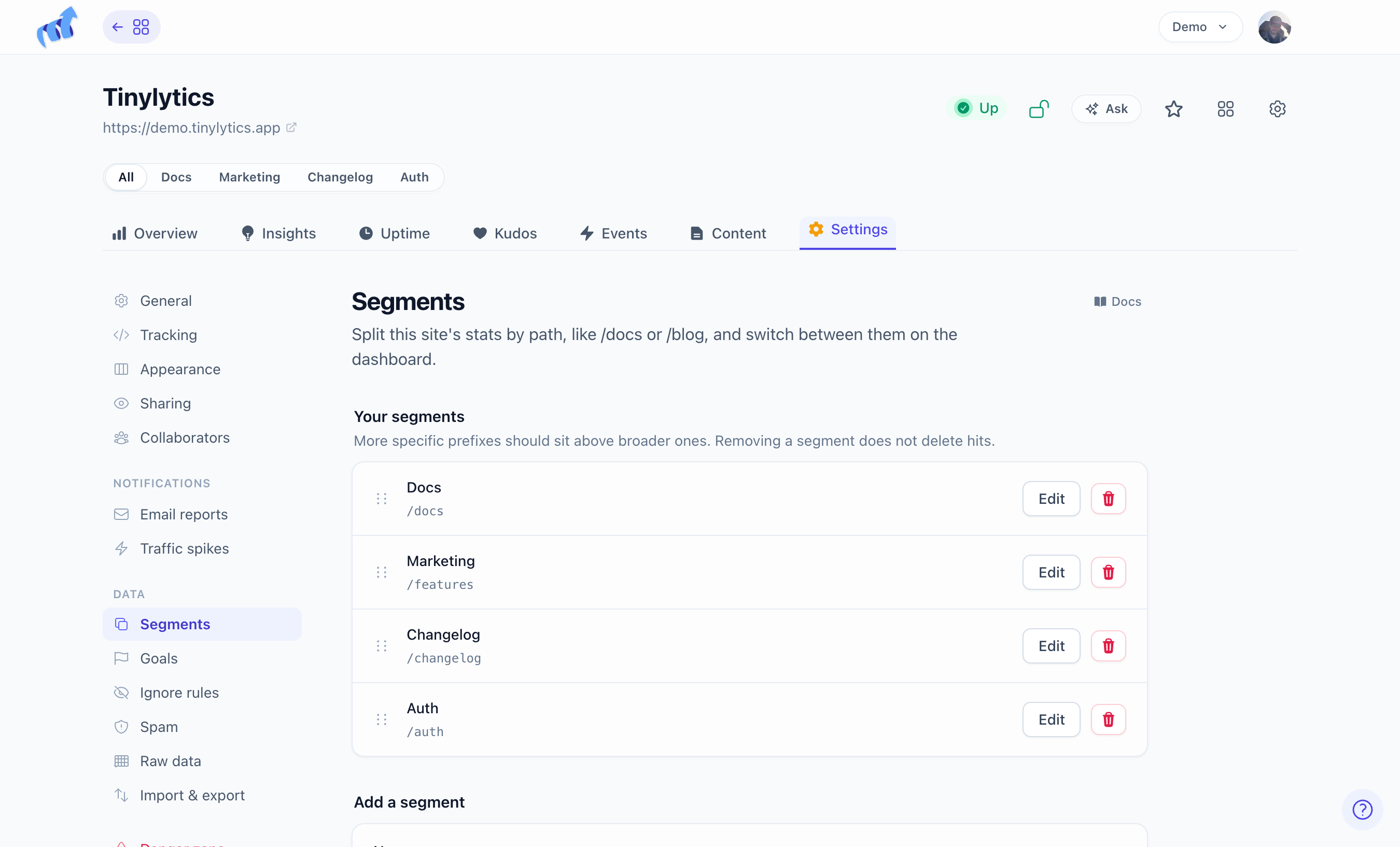Image resolution: width=1400 pixels, height=847 pixels.
Task: Switch to the Uptime tab
Action: 394,233
